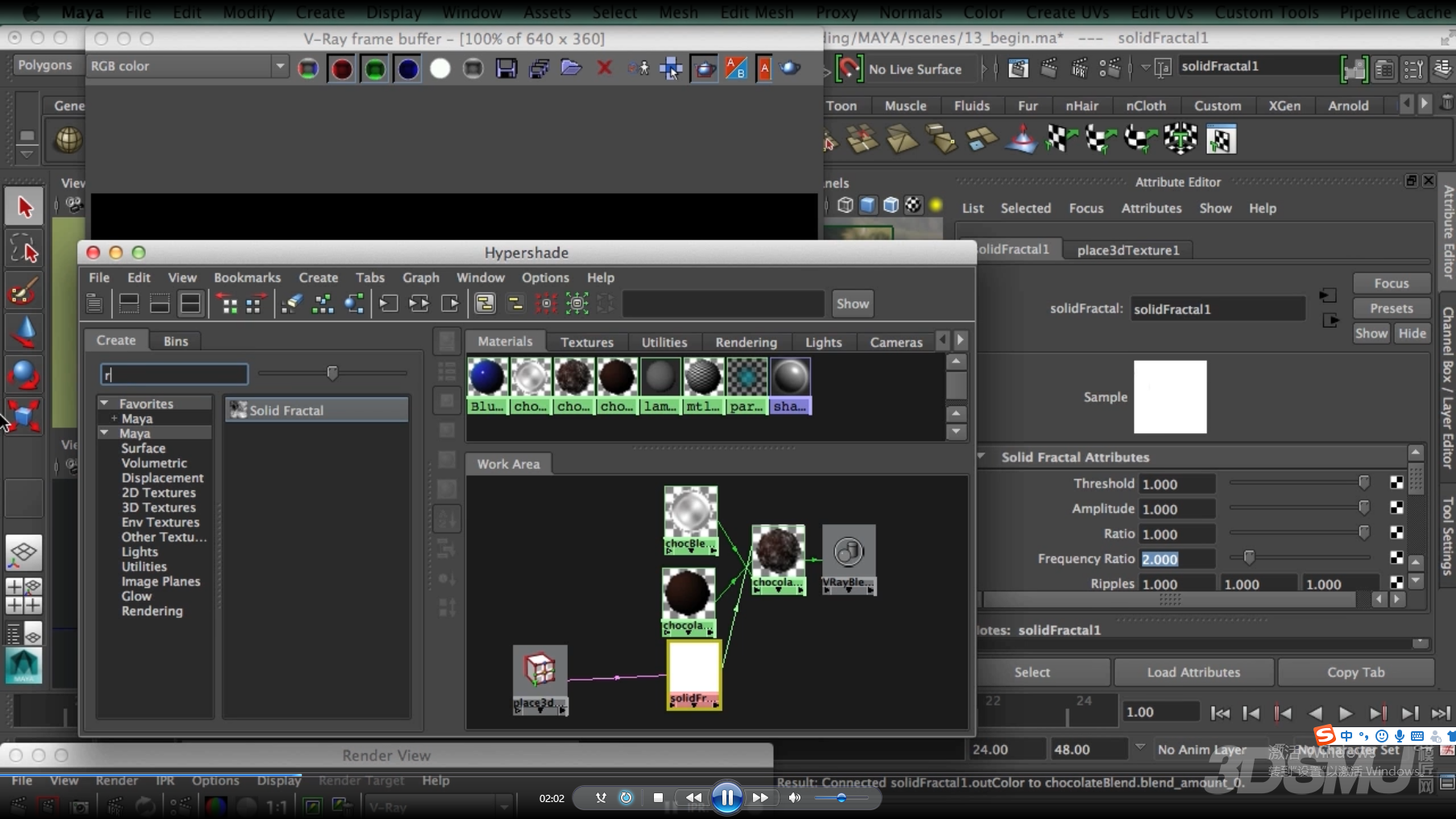The width and height of the screenshot is (1456, 819).
Task: Switch to the Textures tab
Action: tap(587, 342)
